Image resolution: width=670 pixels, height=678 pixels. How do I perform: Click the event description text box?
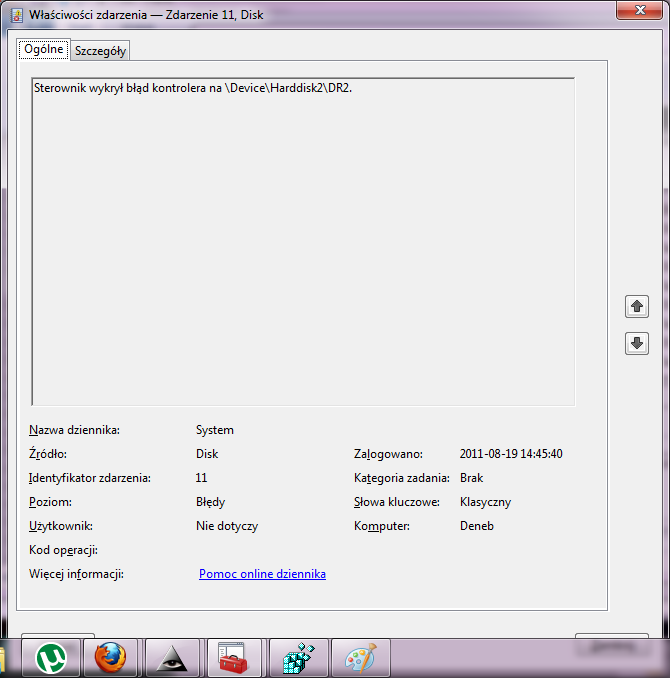click(303, 242)
